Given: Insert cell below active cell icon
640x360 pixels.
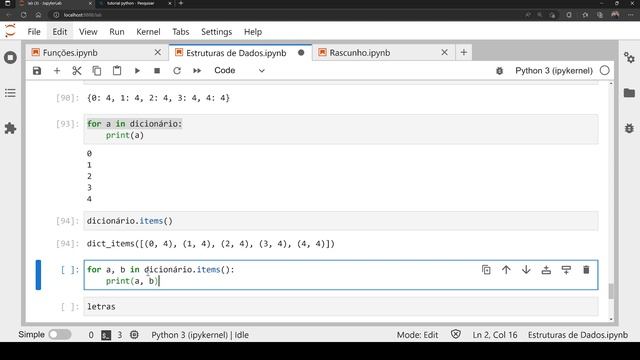Looking at the screenshot, I should [566, 270].
